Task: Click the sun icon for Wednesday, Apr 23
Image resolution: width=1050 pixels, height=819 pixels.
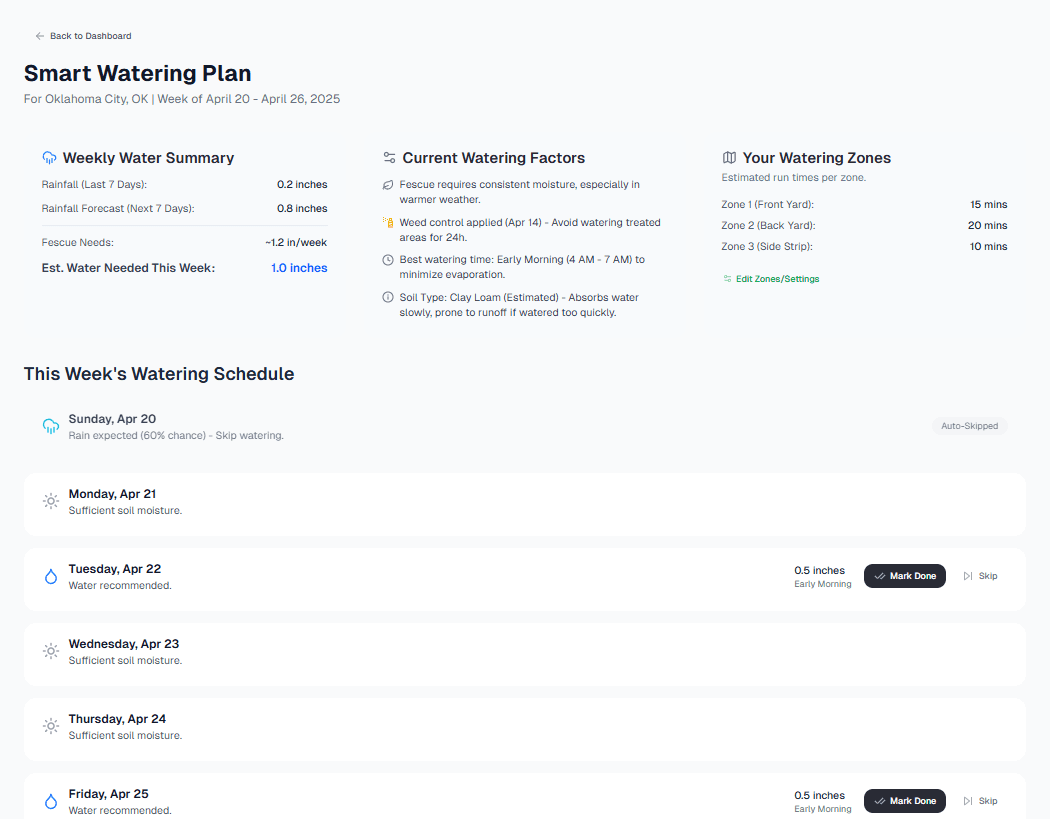Action: (x=51, y=652)
